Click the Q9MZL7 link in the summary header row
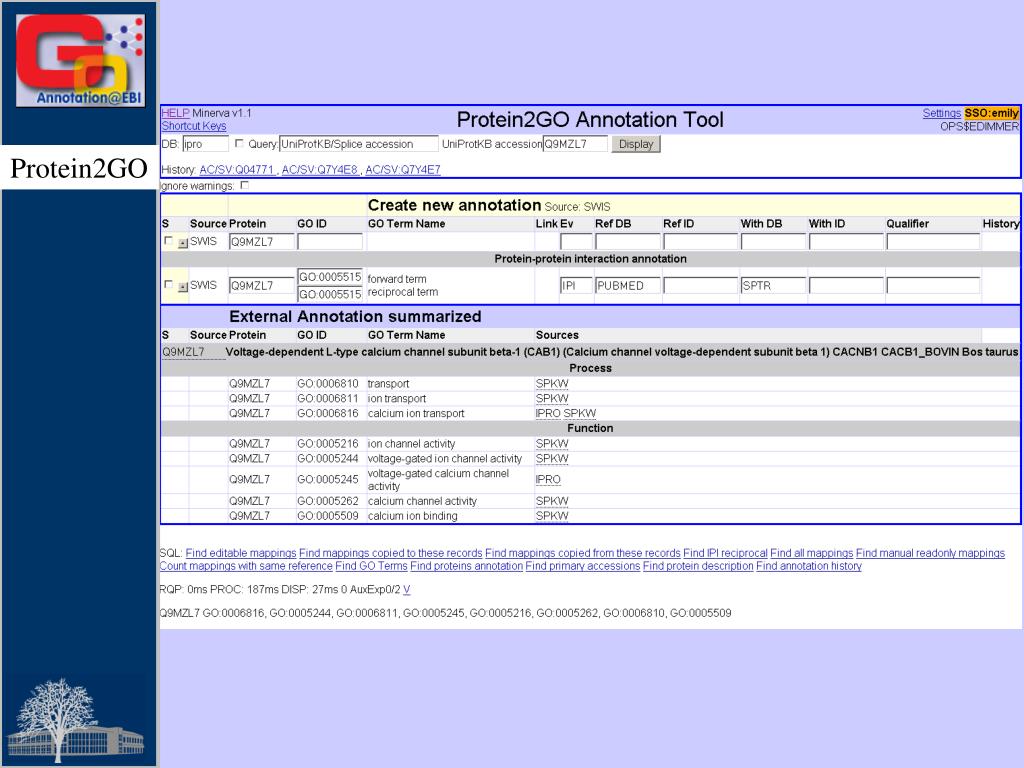This screenshot has width=1024, height=768. pyautogui.click(x=184, y=352)
